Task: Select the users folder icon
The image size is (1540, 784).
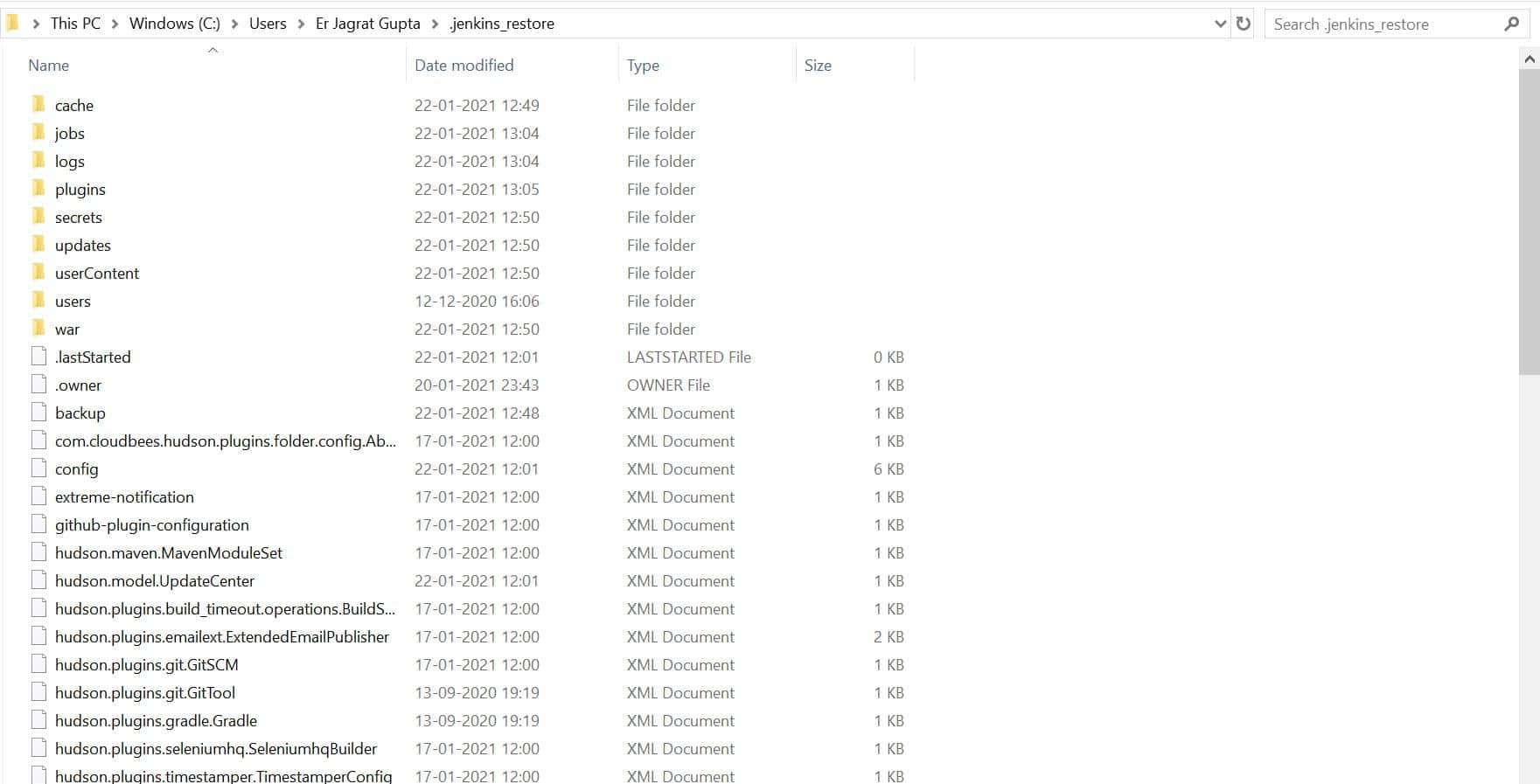Action: (x=38, y=301)
